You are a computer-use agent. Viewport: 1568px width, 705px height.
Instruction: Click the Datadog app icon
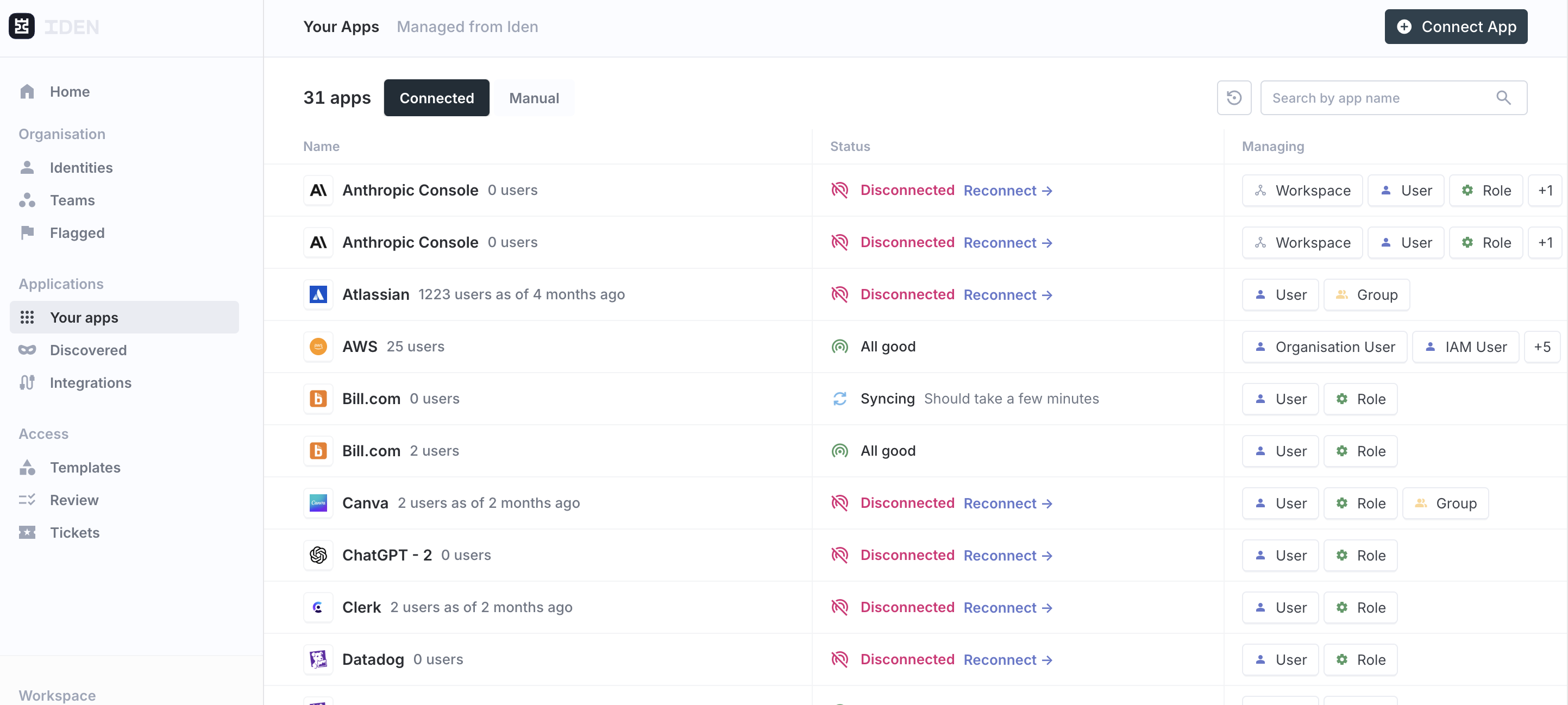tap(318, 659)
